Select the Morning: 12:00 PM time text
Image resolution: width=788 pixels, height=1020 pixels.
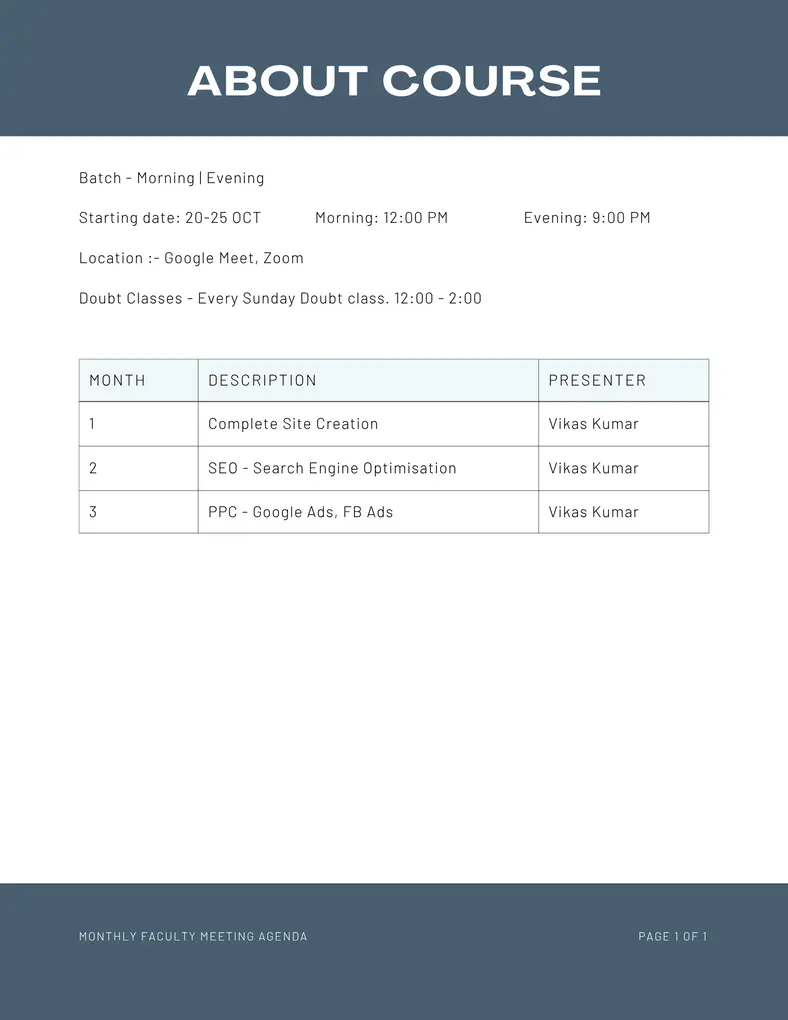[381, 218]
